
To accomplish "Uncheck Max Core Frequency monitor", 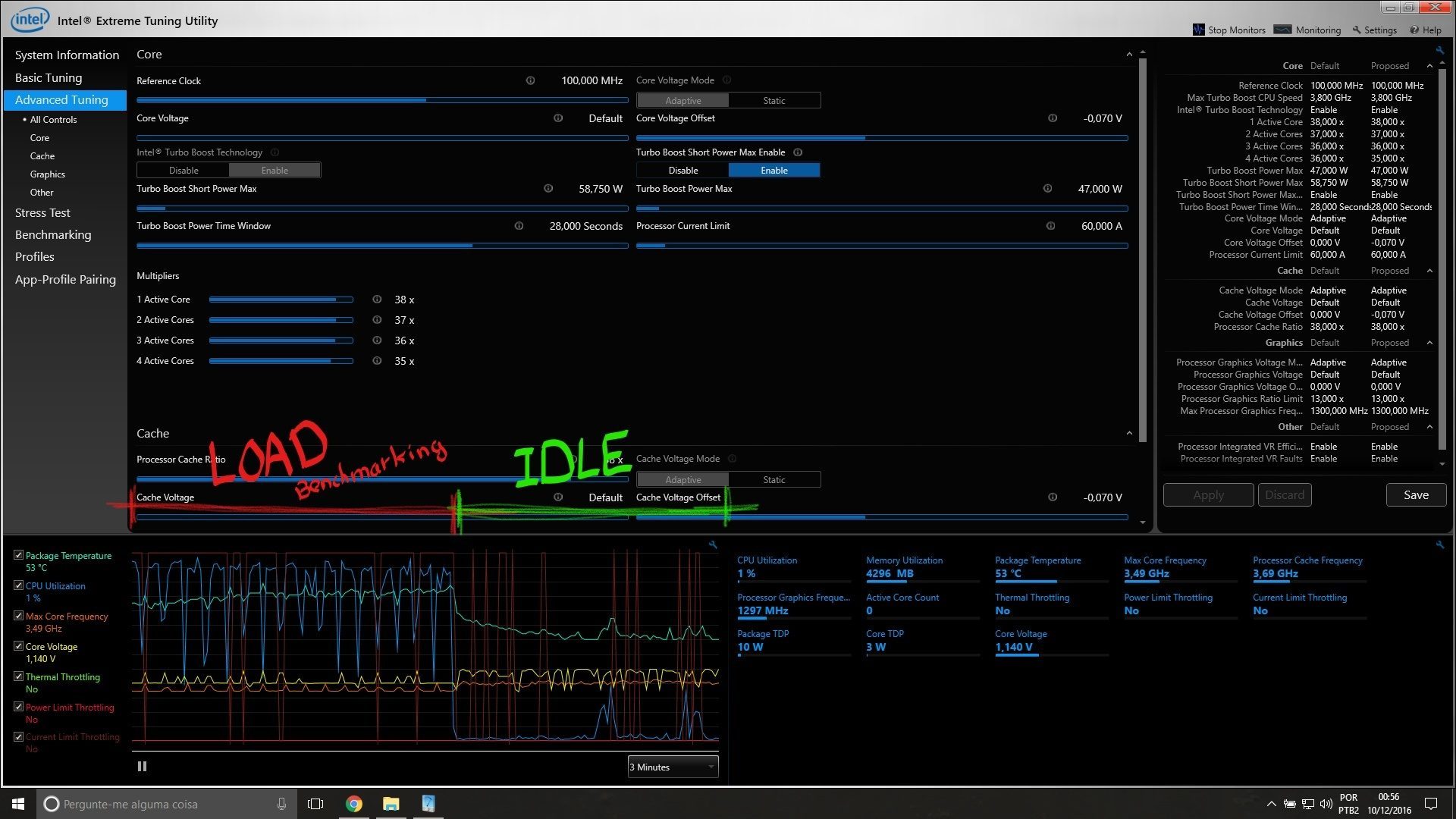I will [x=18, y=616].
